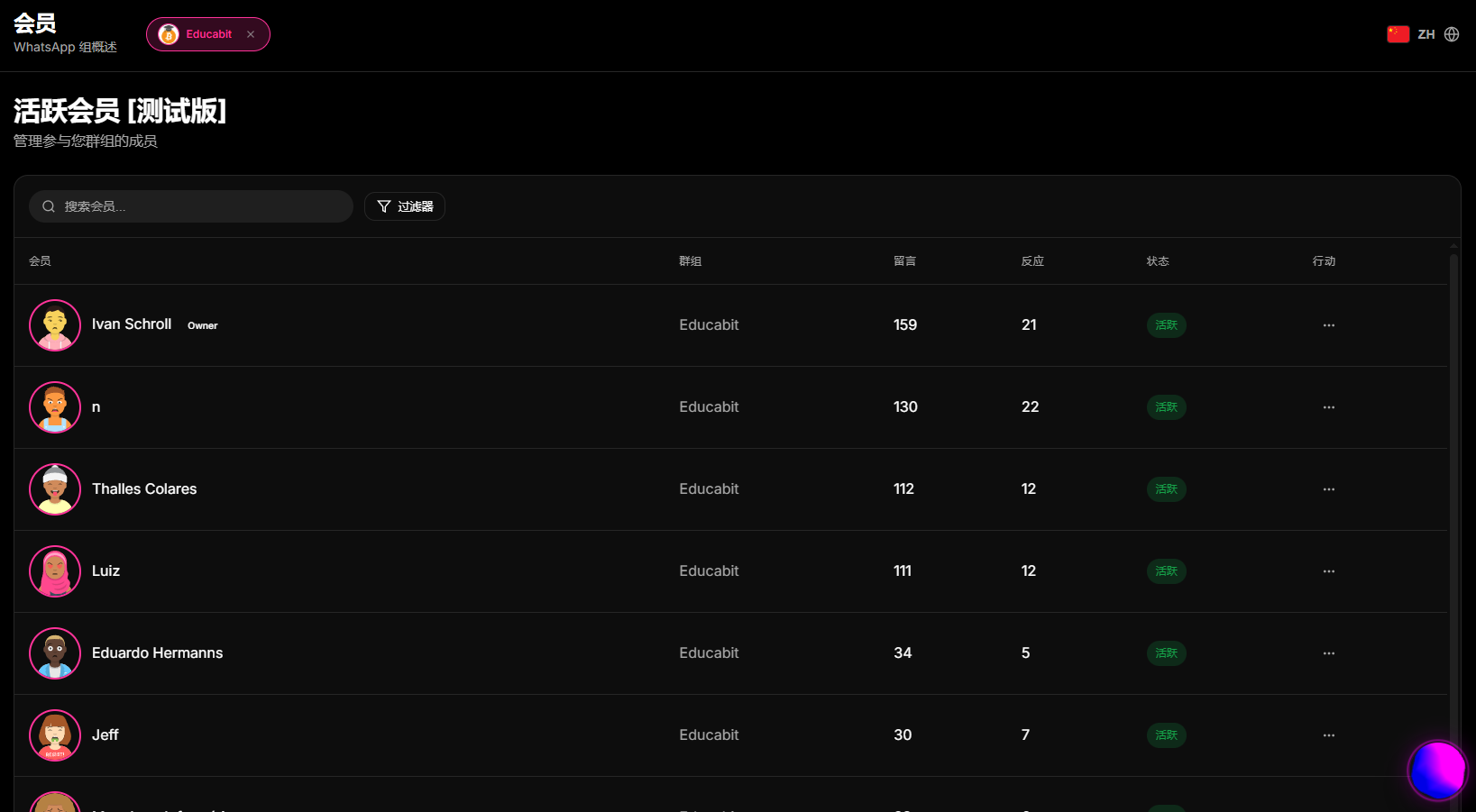Open actions menu for Ivan Schroll
This screenshot has width=1476, height=812.
[x=1328, y=325]
